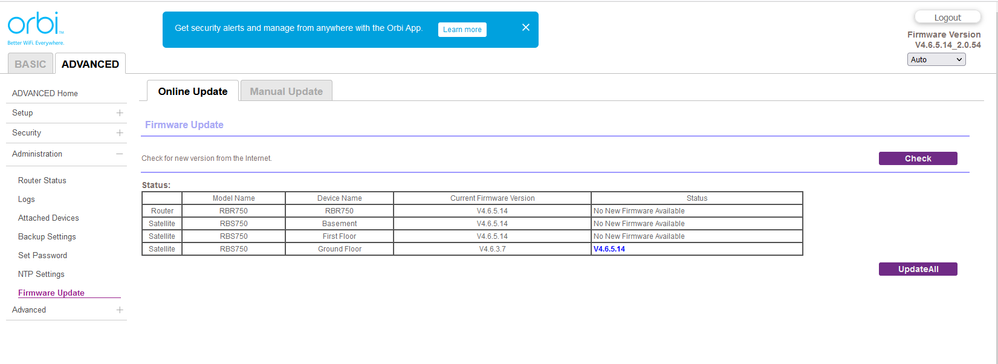Click the UpdateAll button
This screenshot has height=364, width=998.
[x=918, y=269]
